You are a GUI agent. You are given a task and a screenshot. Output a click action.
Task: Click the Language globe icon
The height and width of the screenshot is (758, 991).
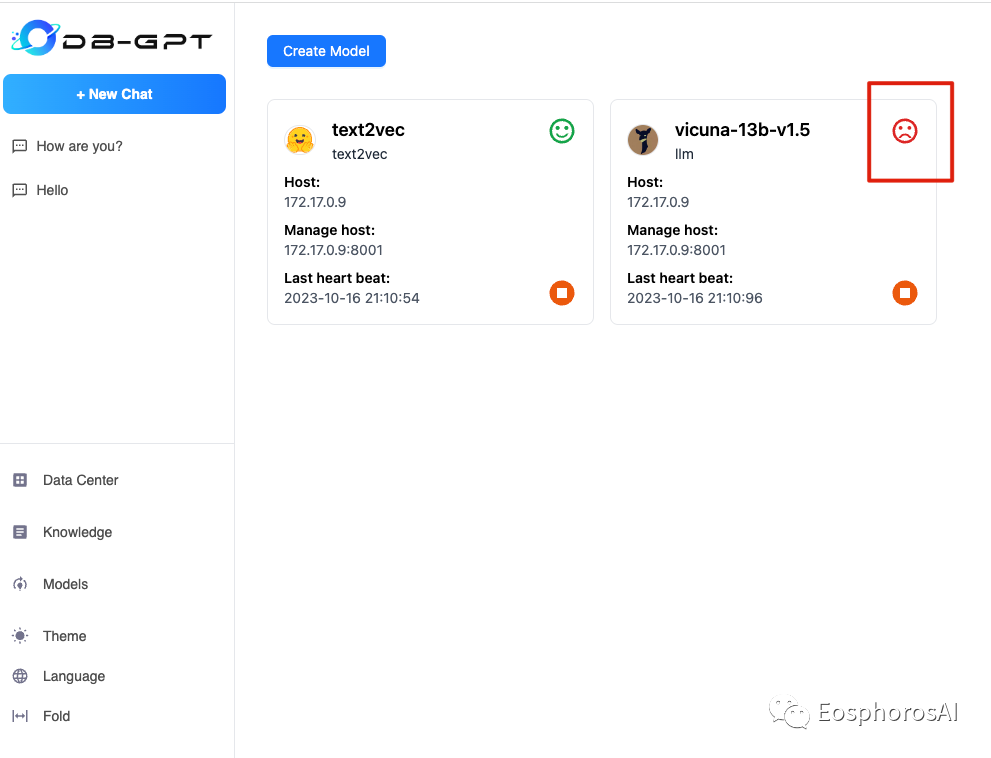coord(20,676)
